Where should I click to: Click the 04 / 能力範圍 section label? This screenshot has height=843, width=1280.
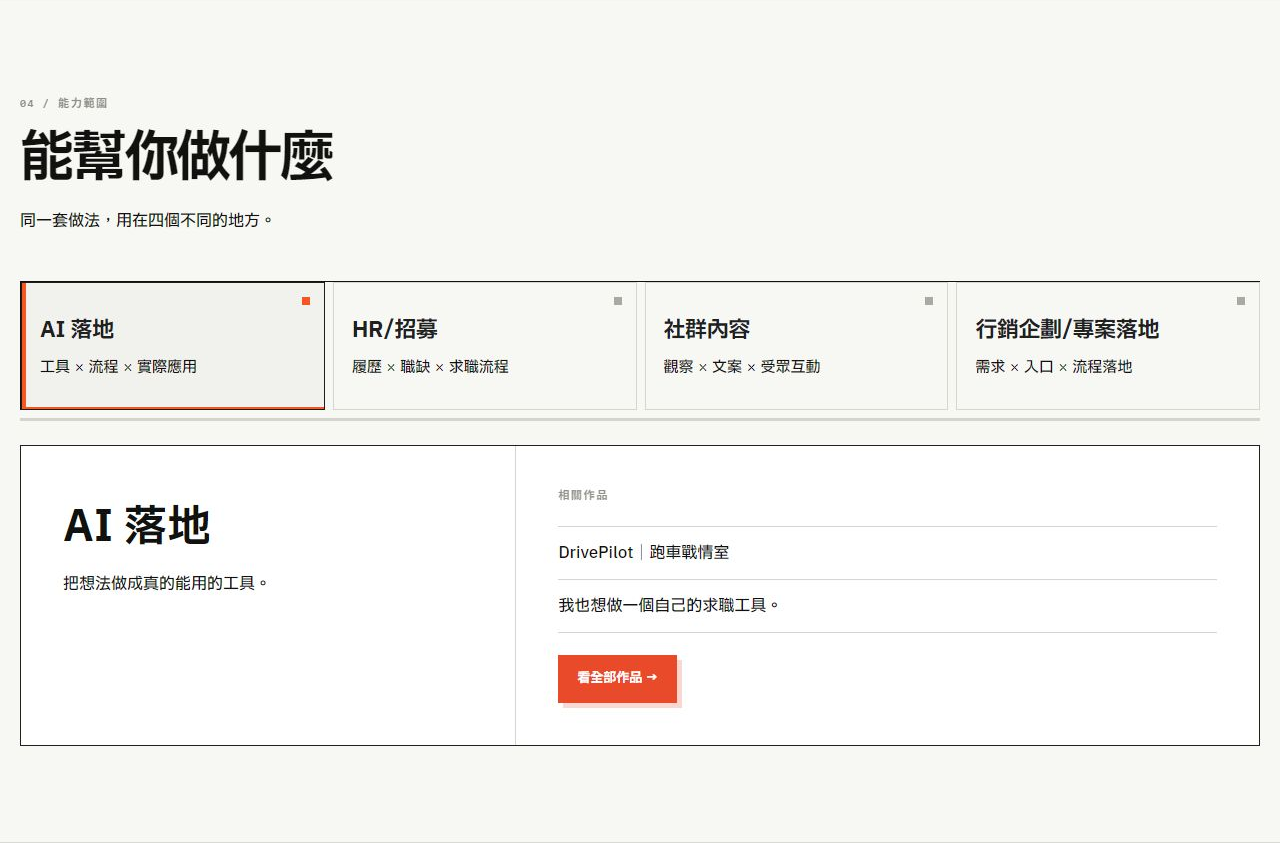click(63, 103)
